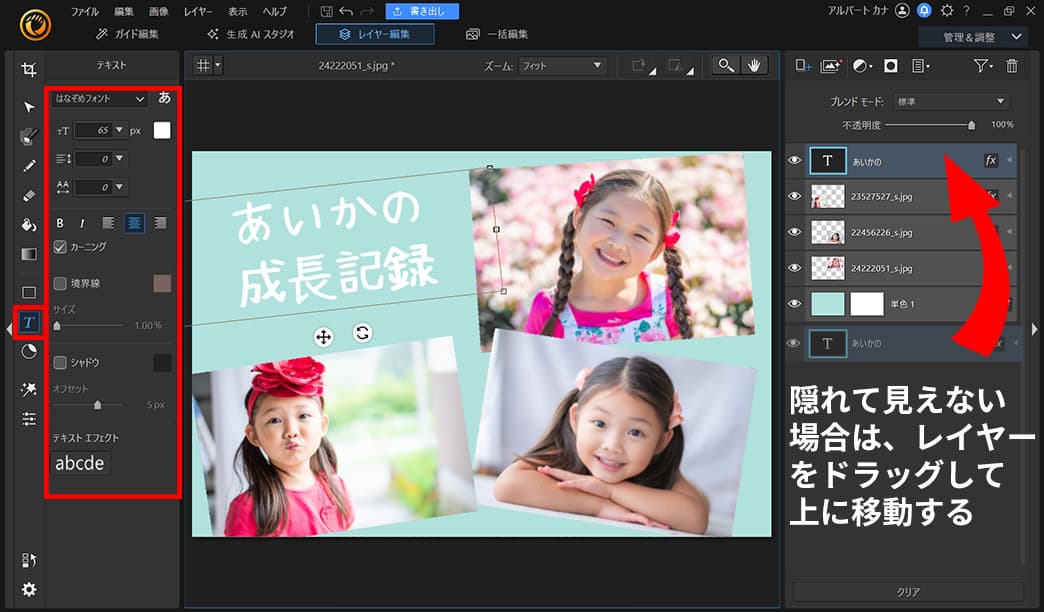Click the magnifier zoom tool
Image resolution: width=1044 pixels, height=612 pixels.
[726, 65]
